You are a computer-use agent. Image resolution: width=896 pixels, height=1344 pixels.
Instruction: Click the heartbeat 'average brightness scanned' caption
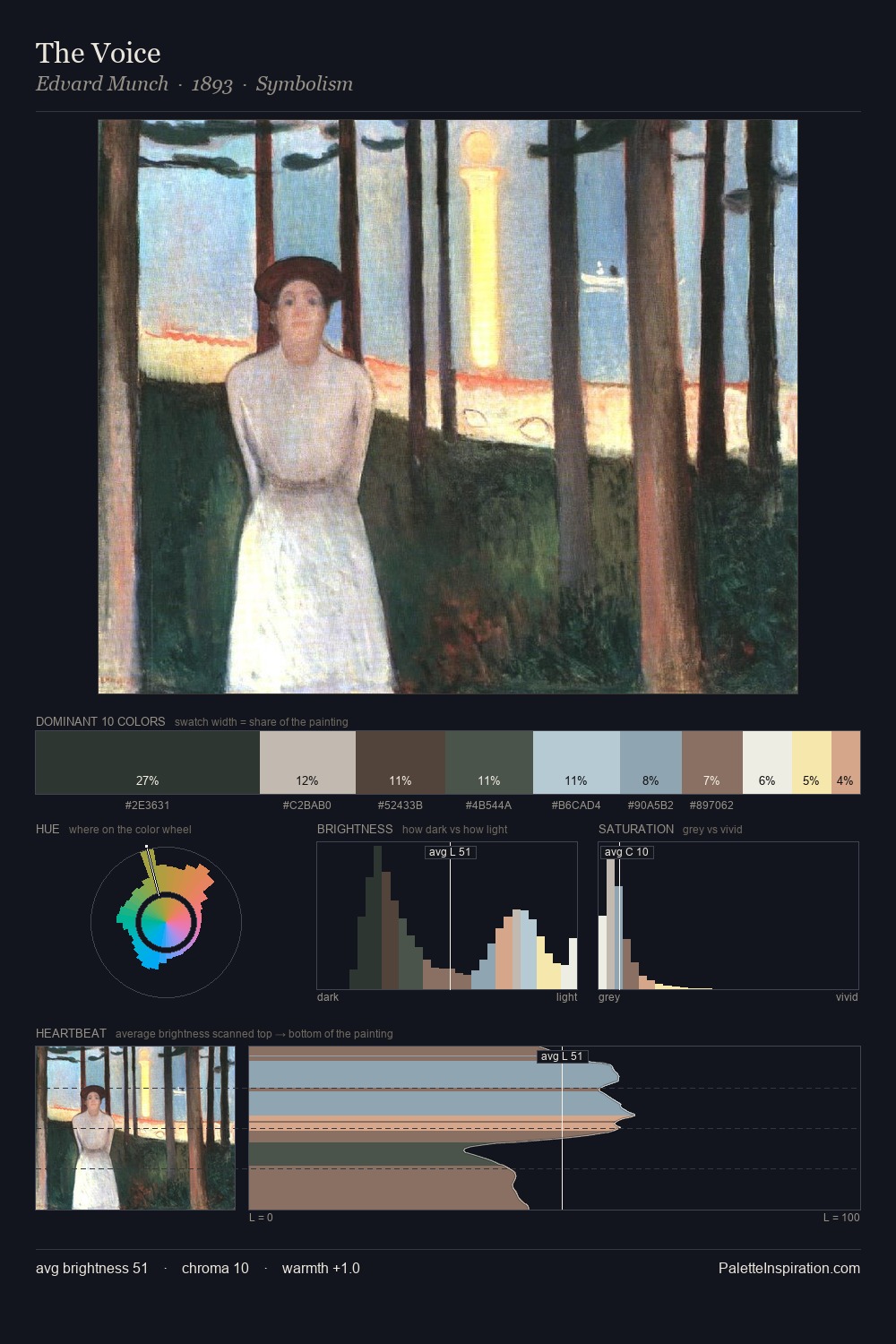[x=254, y=1034]
